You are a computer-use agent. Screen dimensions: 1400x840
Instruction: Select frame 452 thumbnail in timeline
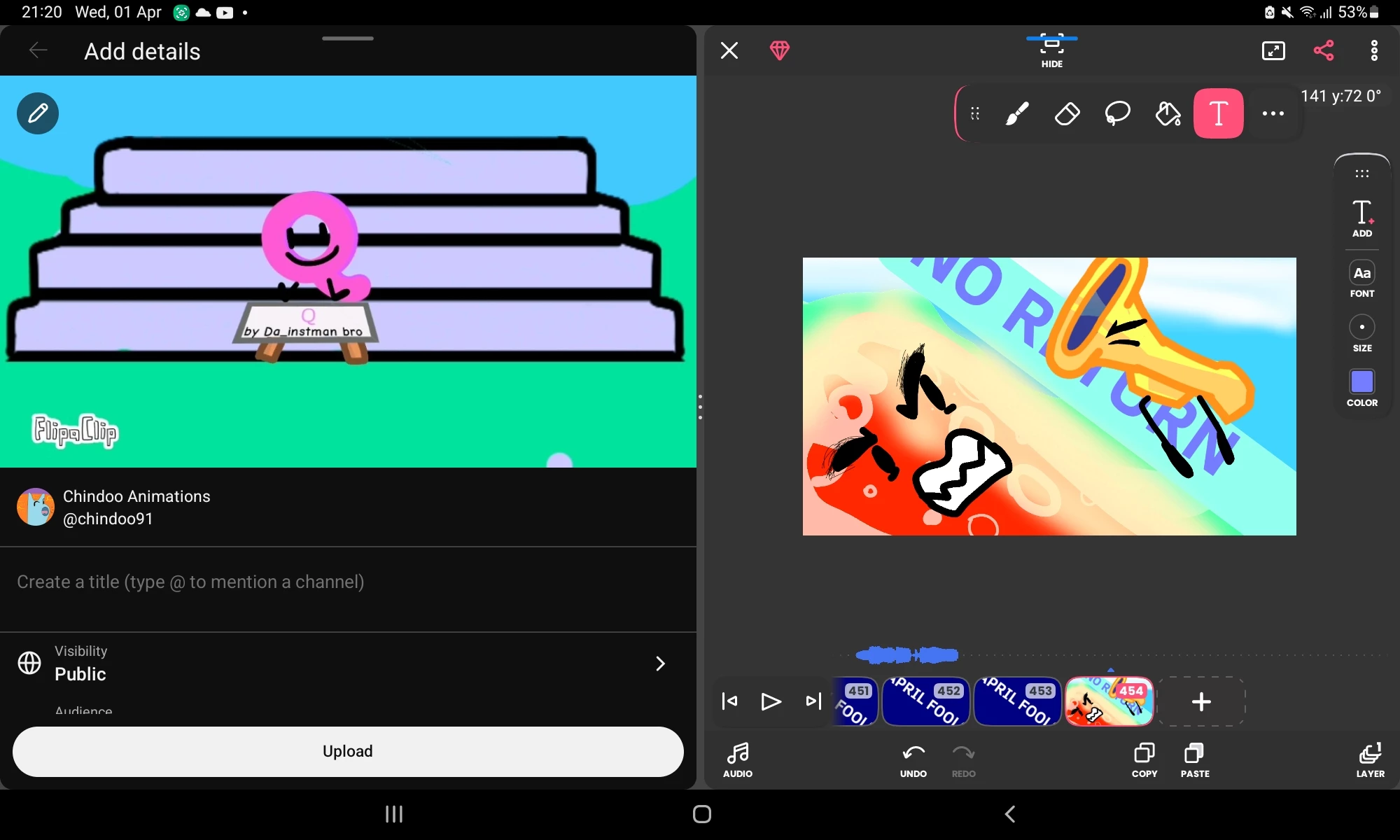(x=926, y=701)
